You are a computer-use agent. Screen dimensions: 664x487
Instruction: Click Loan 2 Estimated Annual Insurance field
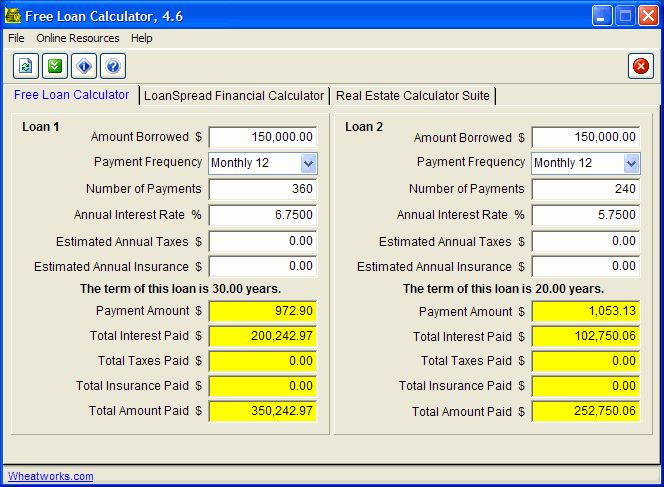(586, 266)
